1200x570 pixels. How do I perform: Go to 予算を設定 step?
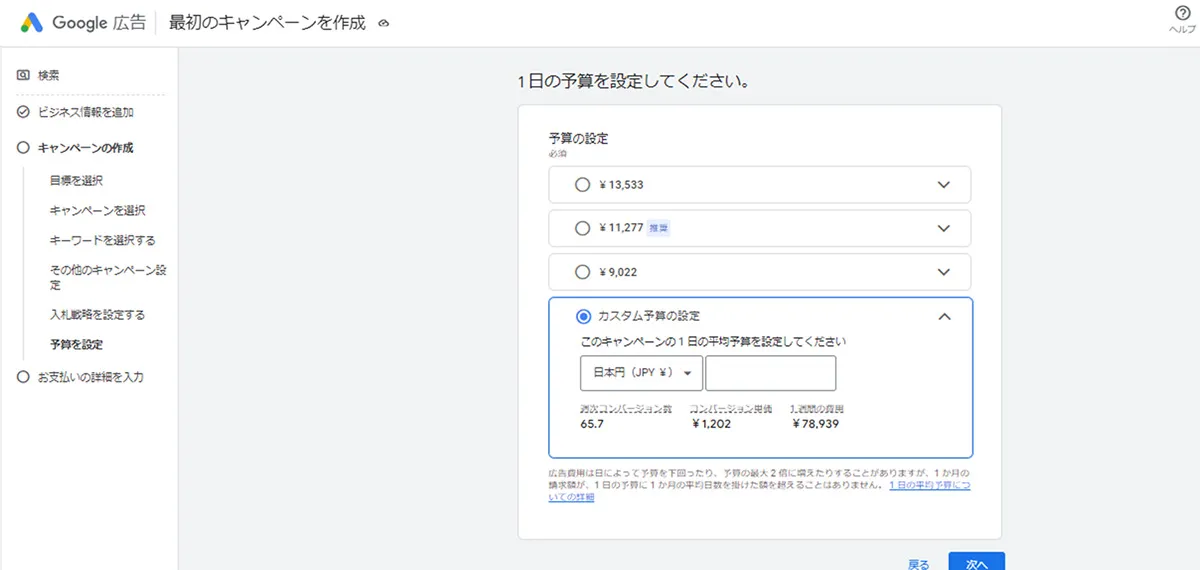[76, 345]
